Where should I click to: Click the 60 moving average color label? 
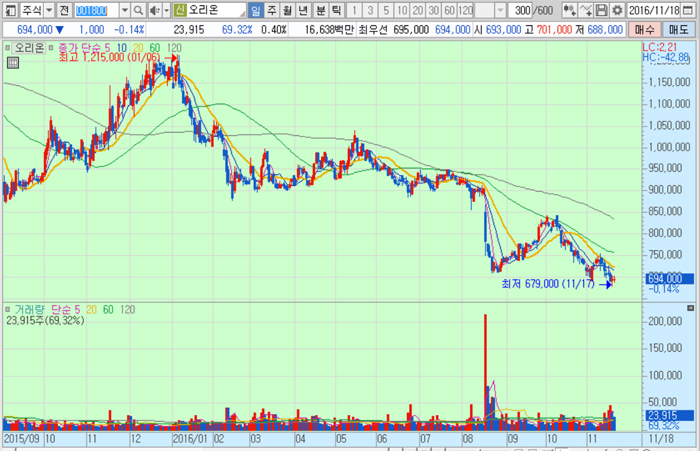[155, 48]
